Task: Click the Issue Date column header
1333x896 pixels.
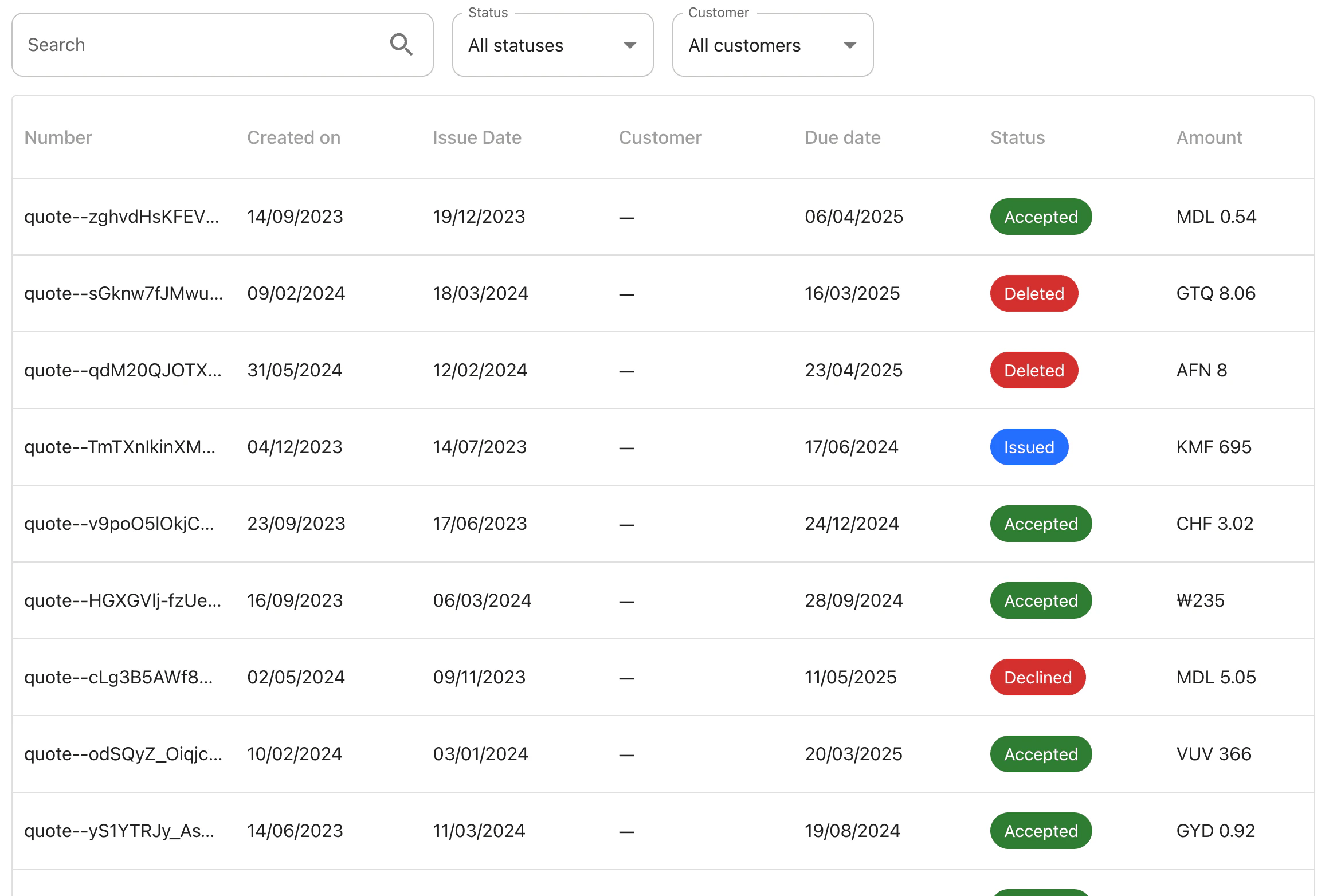Action: coord(477,137)
